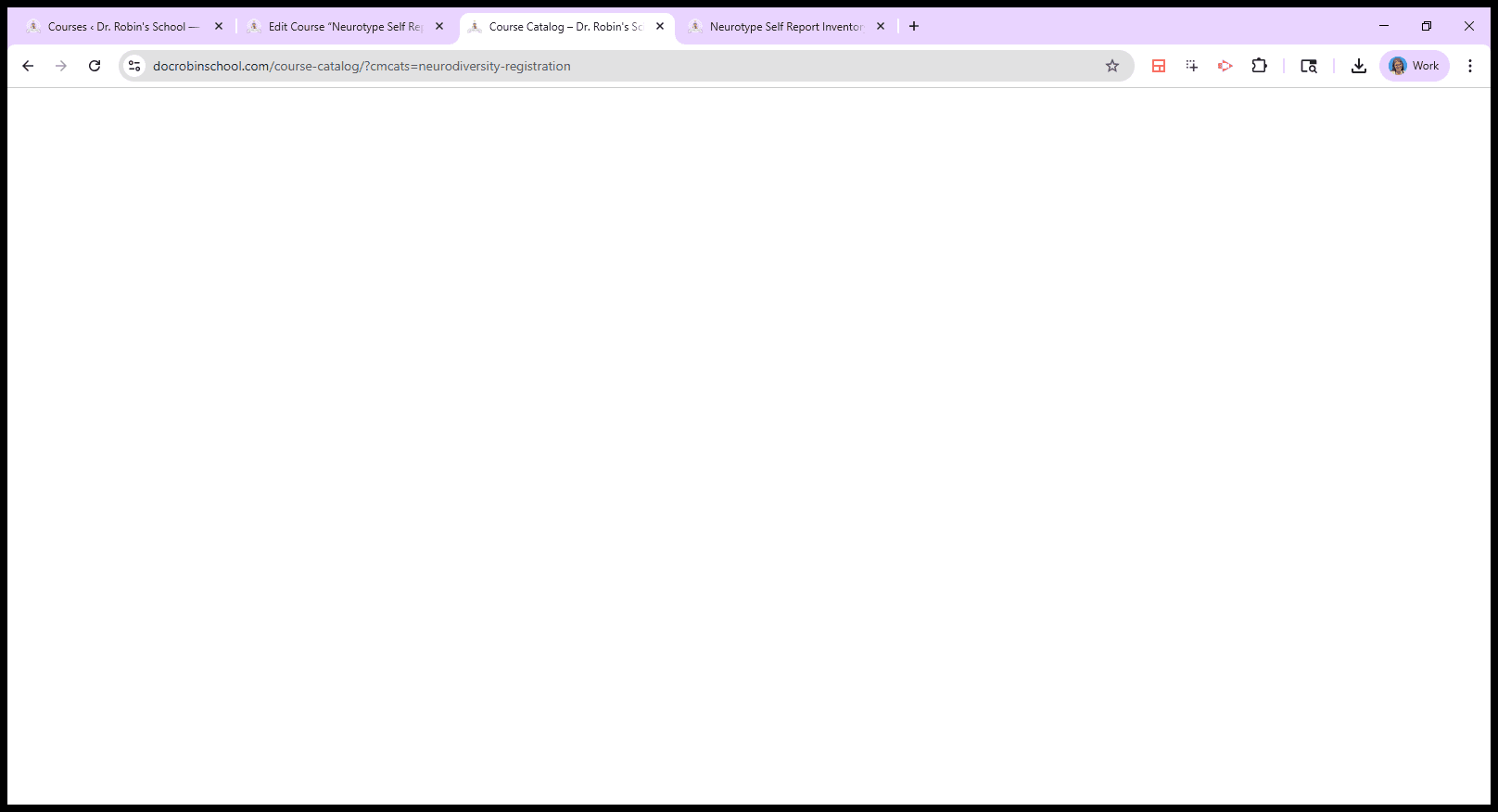The height and width of the screenshot is (812, 1498).
Task: Open the Work profile menu
Action: point(1415,66)
